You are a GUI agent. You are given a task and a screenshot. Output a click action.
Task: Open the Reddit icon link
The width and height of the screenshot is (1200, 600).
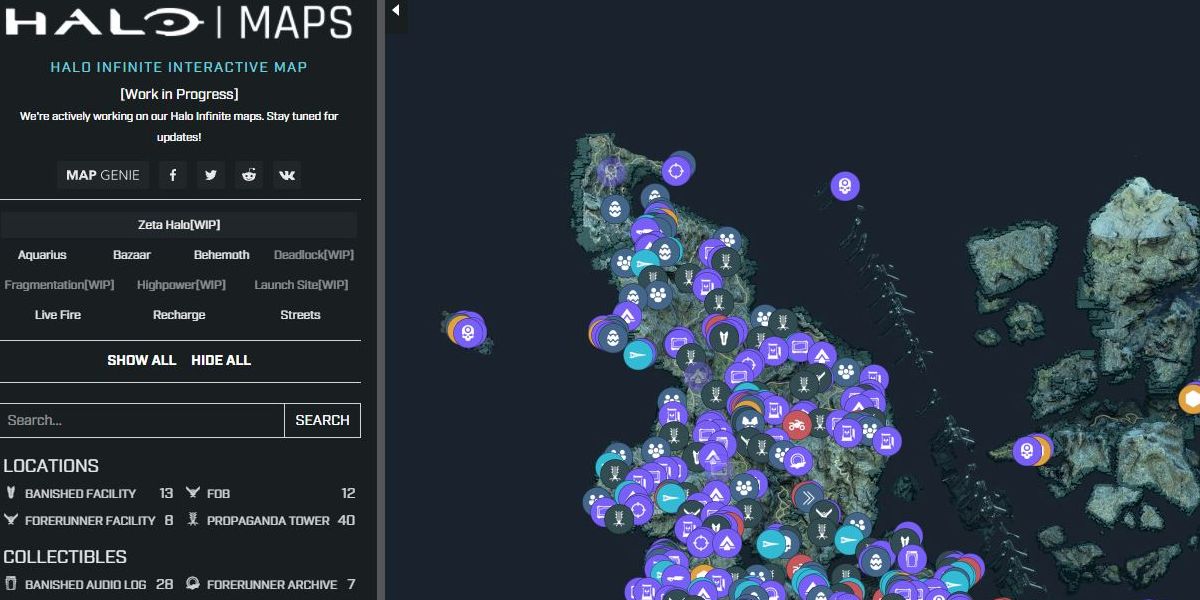pos(249,175)
